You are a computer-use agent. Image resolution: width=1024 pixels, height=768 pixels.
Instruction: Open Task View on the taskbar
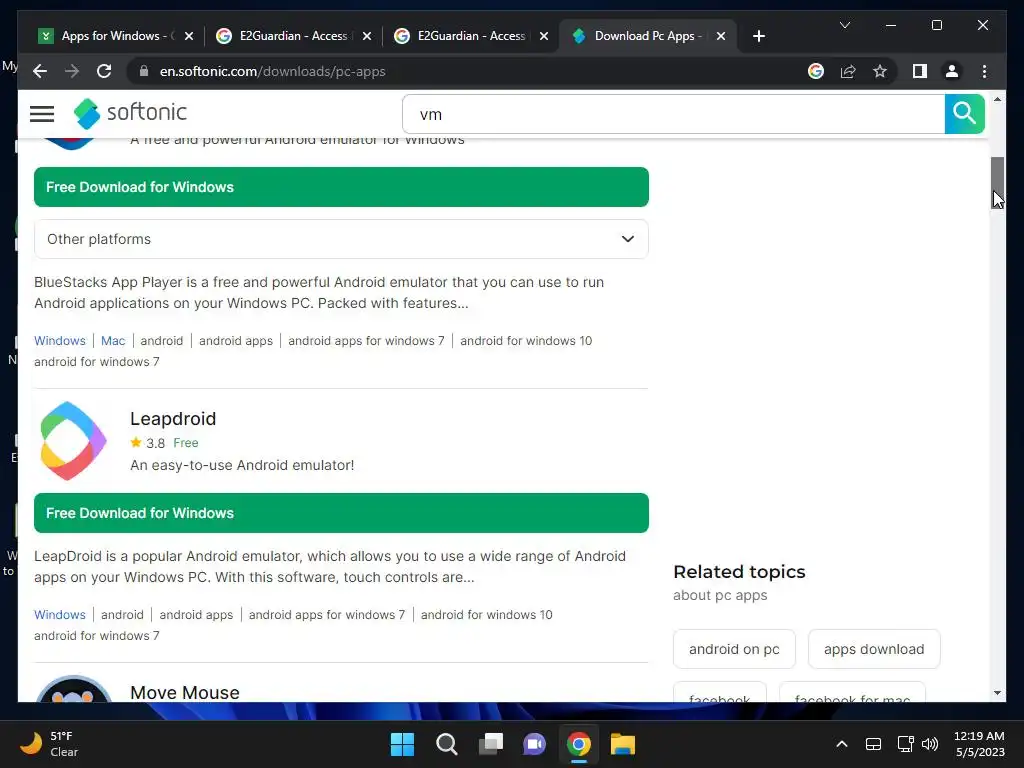coord(490,744)
